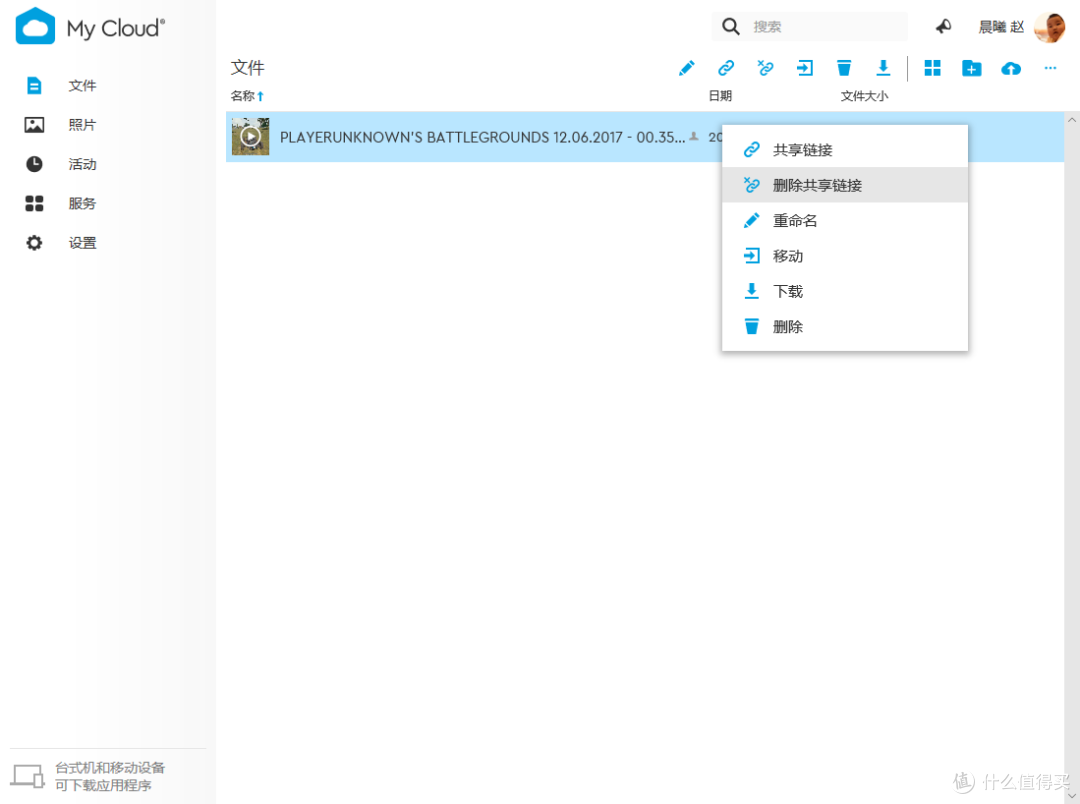Click the 晨曦 赵 username
The width and height of the screenshot is (1080, 804).
1001,27
